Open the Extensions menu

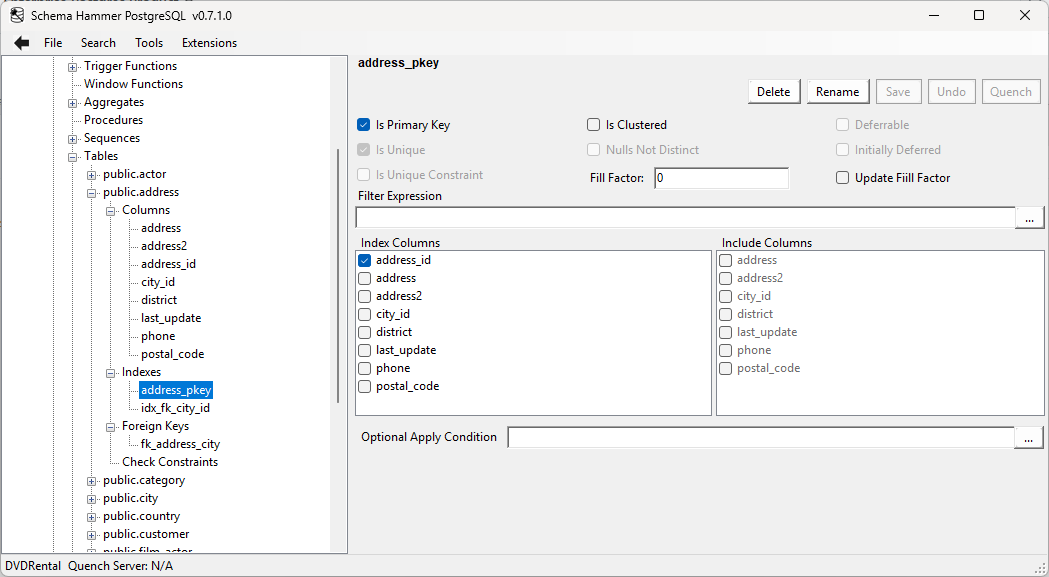[x=208, y=42]
